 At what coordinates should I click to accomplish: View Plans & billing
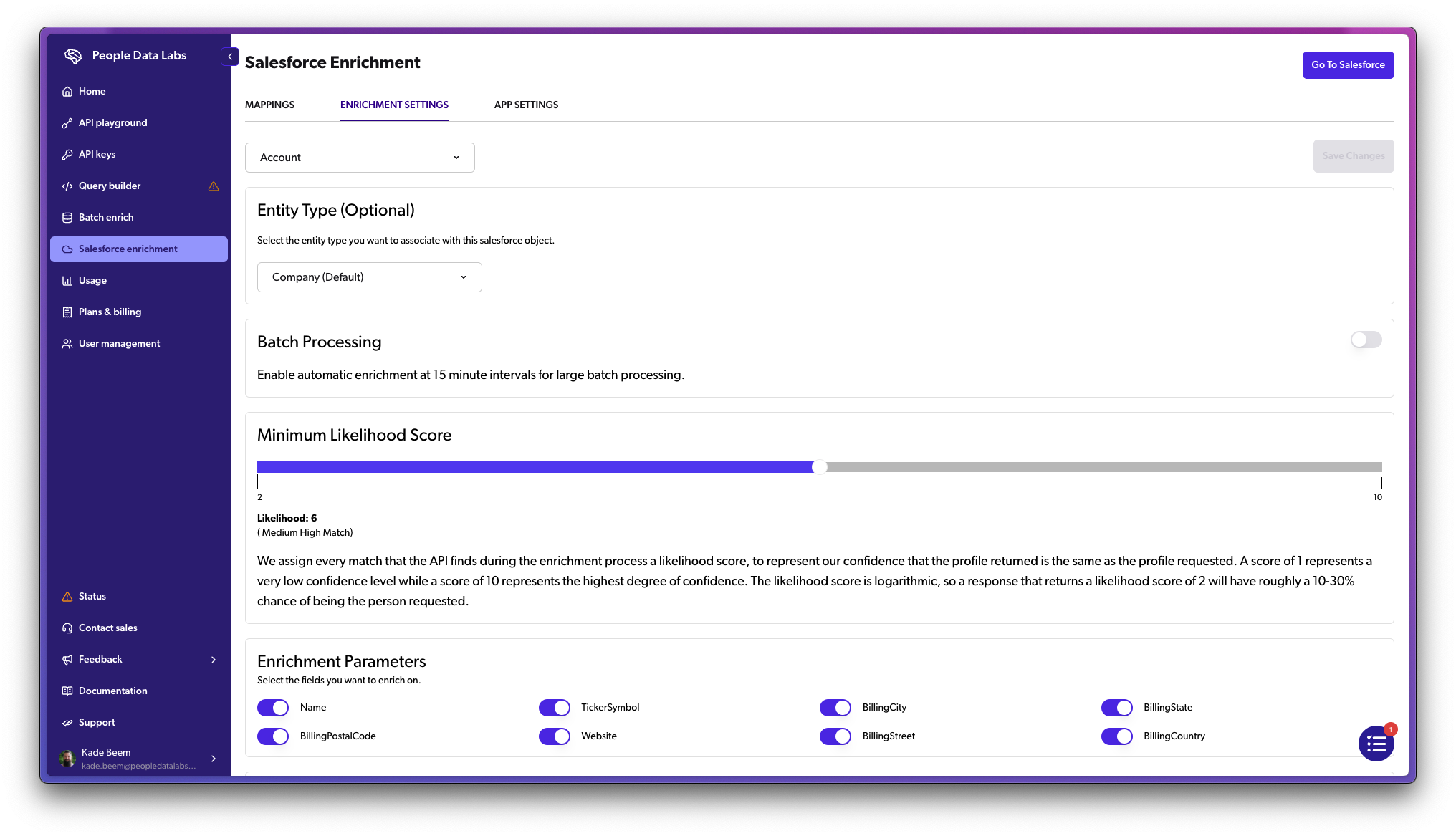[x=110, y=312]
